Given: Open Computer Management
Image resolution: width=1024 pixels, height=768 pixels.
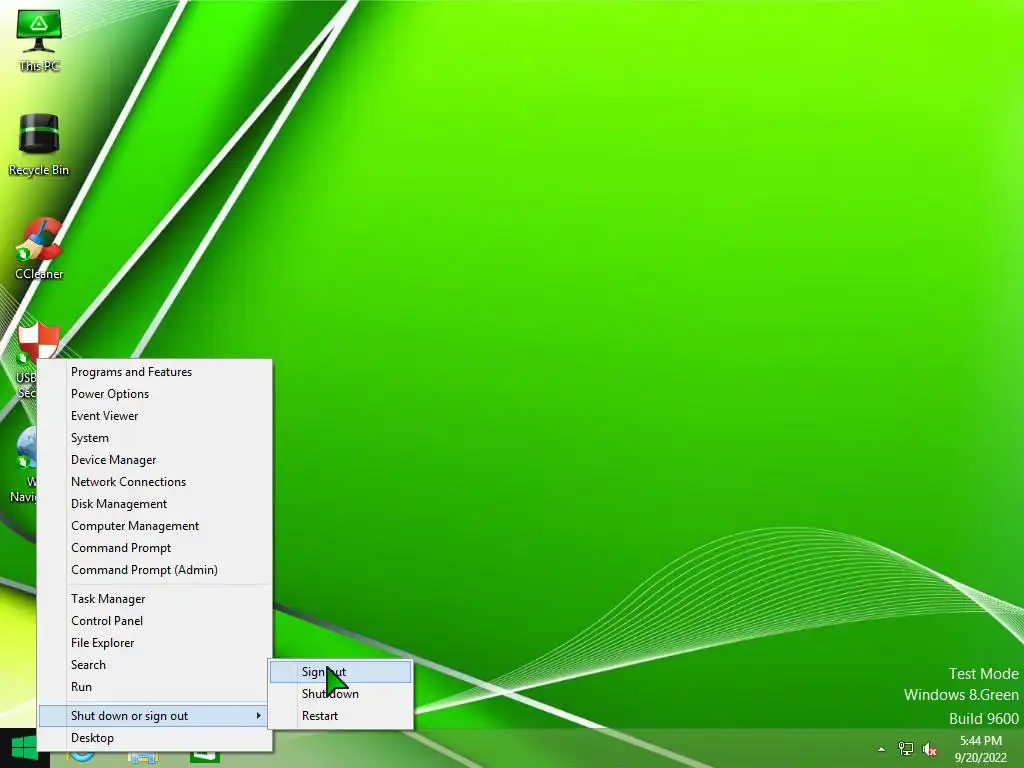Looking at the screenshot, I should coord(155,526).
